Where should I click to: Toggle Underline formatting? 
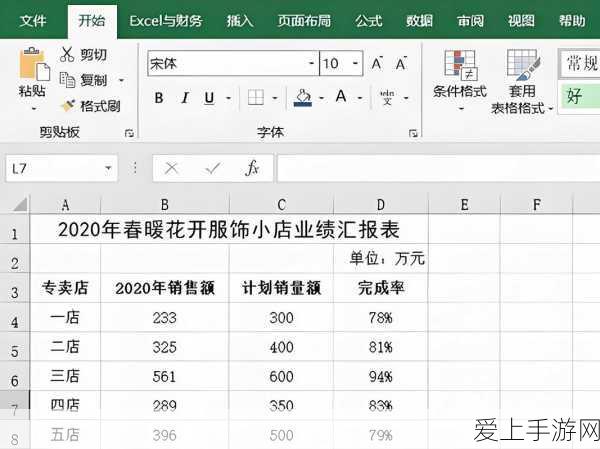(209, 98)
